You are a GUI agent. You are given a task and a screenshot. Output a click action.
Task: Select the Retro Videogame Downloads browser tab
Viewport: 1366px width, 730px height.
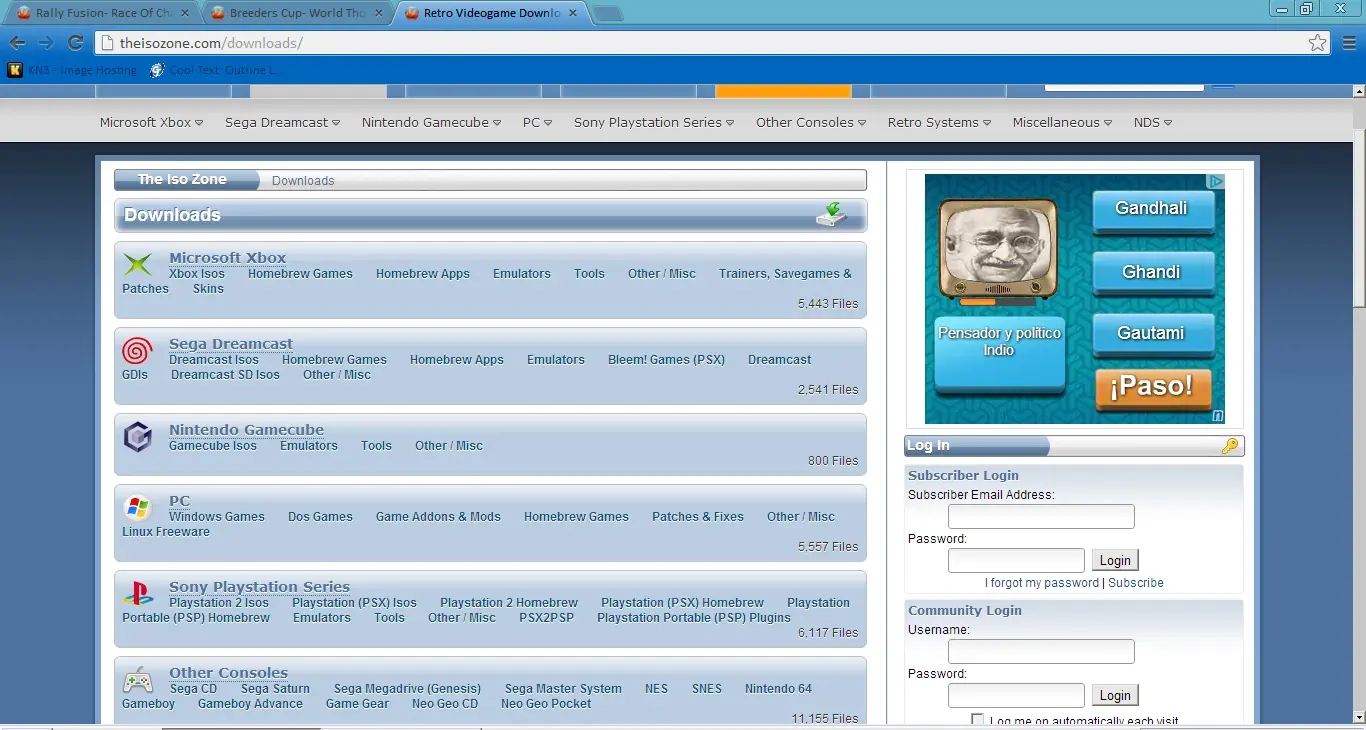click(490, 14)
